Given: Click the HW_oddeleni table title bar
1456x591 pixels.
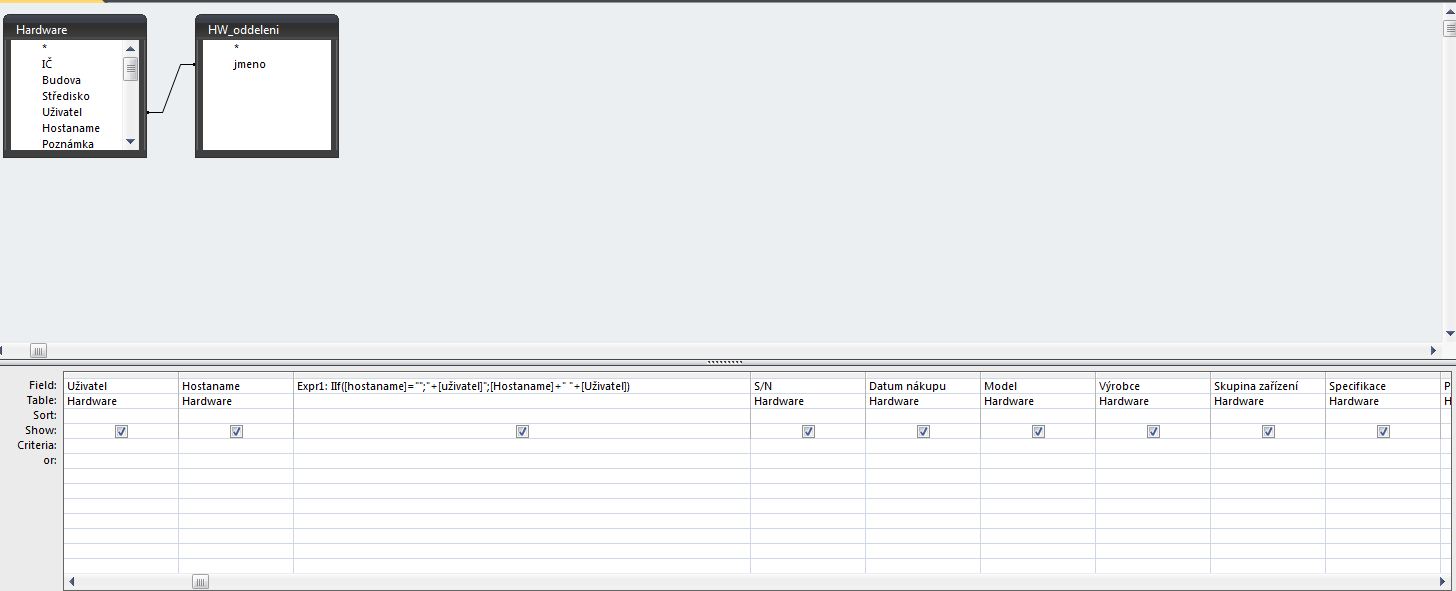Looking at the screenshot, I should click(x=266, y=30).
